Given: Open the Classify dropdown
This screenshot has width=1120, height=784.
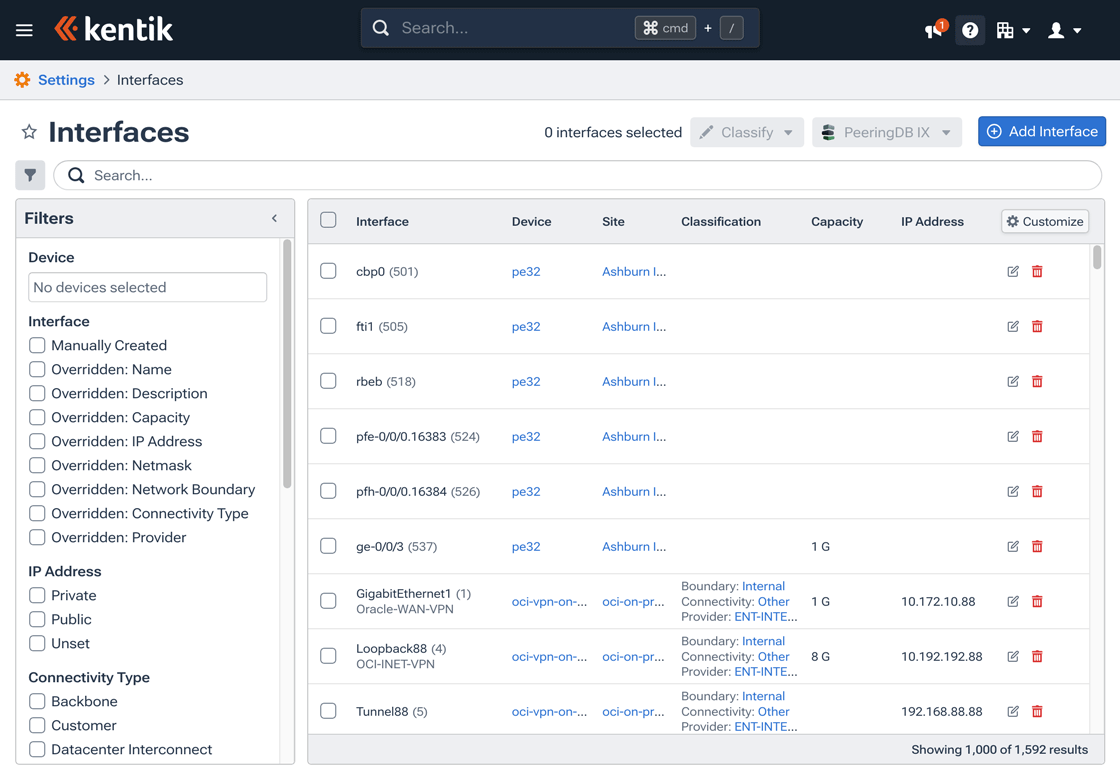Looking at the screenshot, I should pyautogui.click(x=746, y=131).
